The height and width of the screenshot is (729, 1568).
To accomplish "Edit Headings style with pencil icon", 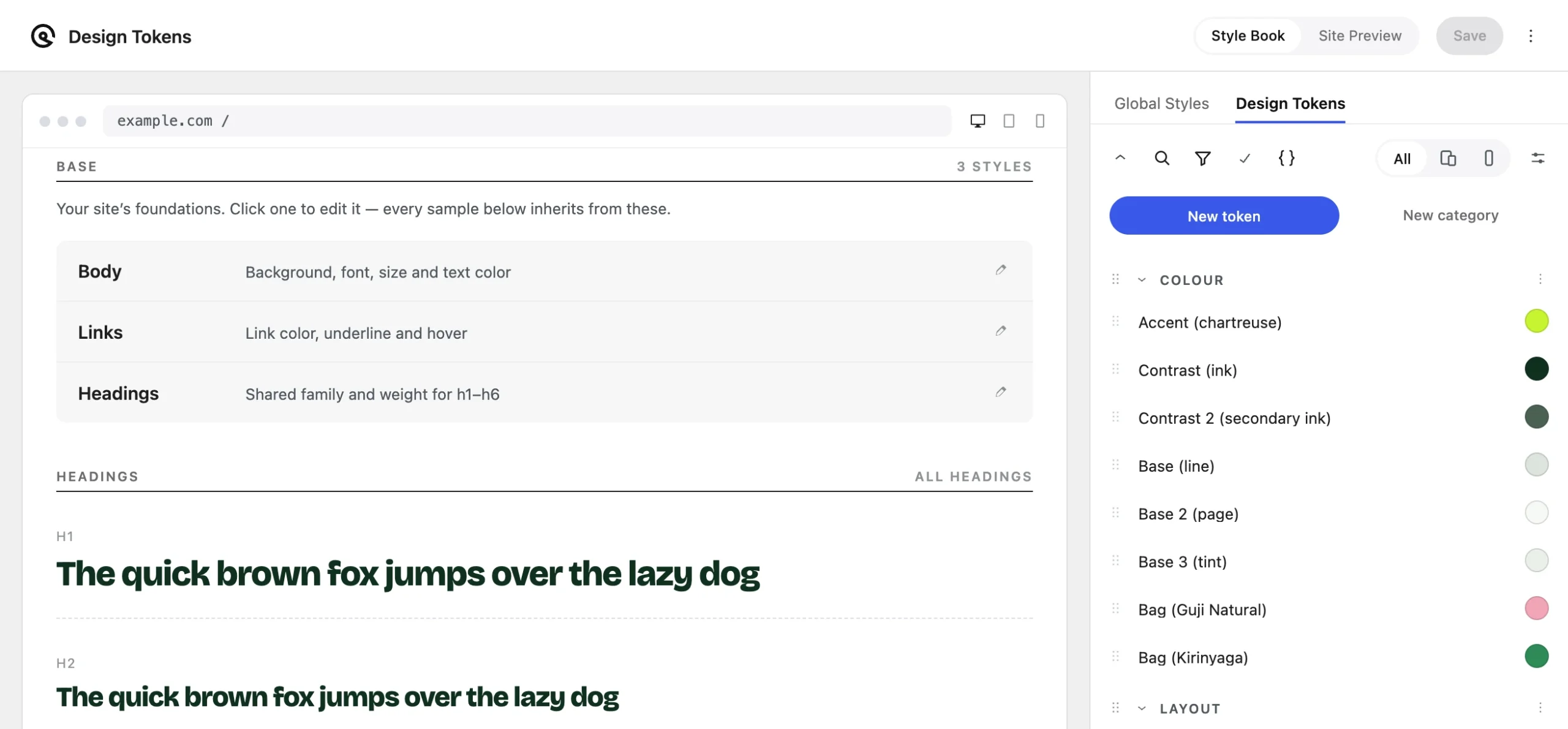I will click(1001, 392).
